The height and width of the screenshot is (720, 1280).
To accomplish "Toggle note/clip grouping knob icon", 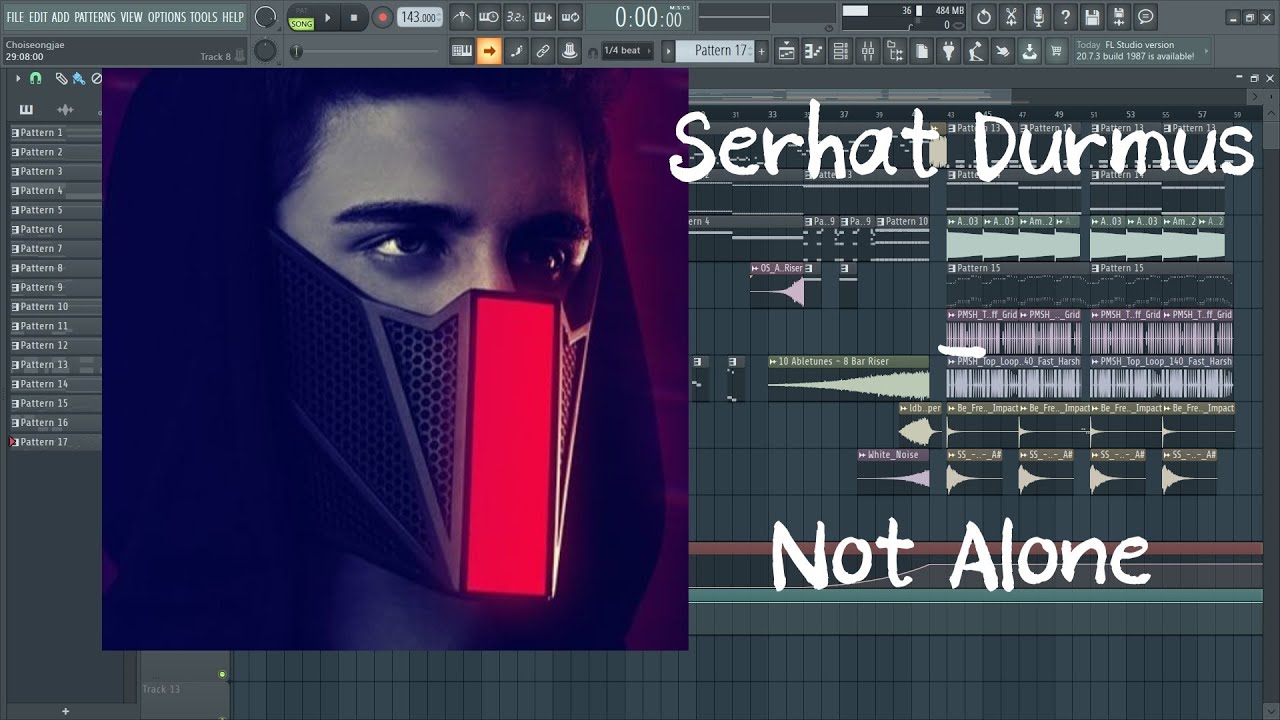I will [x=570, y=51].
